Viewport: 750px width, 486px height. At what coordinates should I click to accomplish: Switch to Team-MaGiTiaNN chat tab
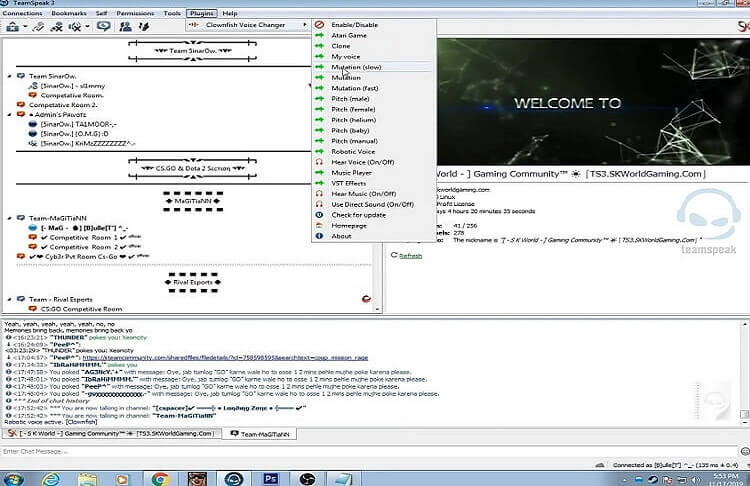260,434
